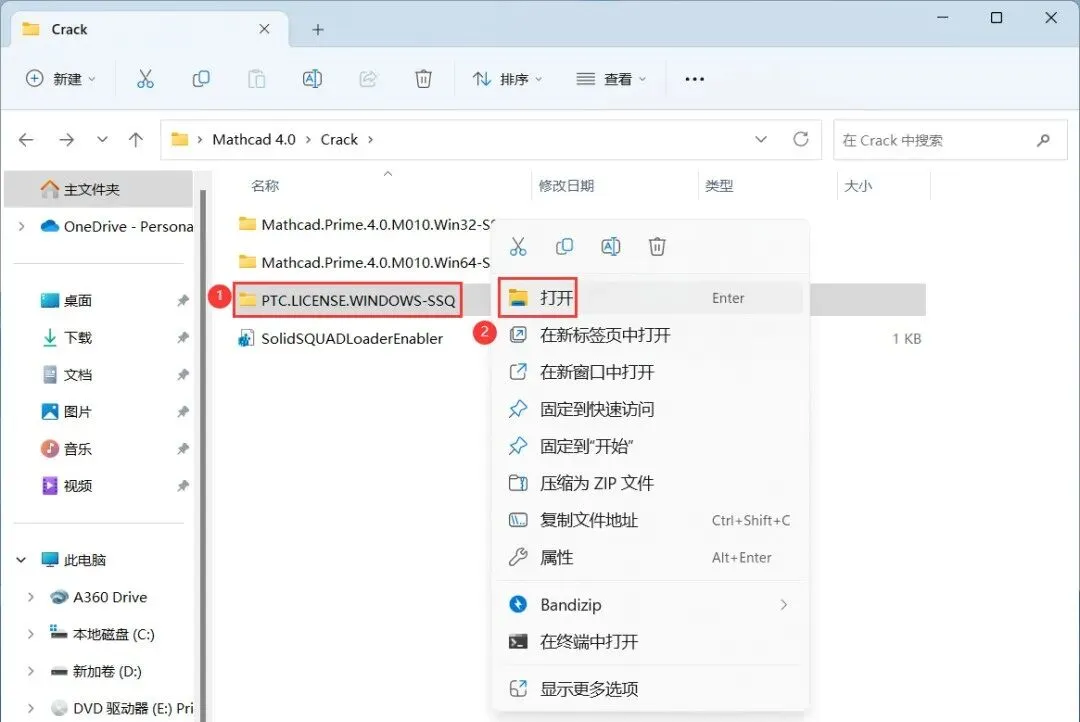Image resolution: width=1080 pixels, height=722 pixels.
Task: Click the Rename icon in the toolbar
Action: point(312,79)
